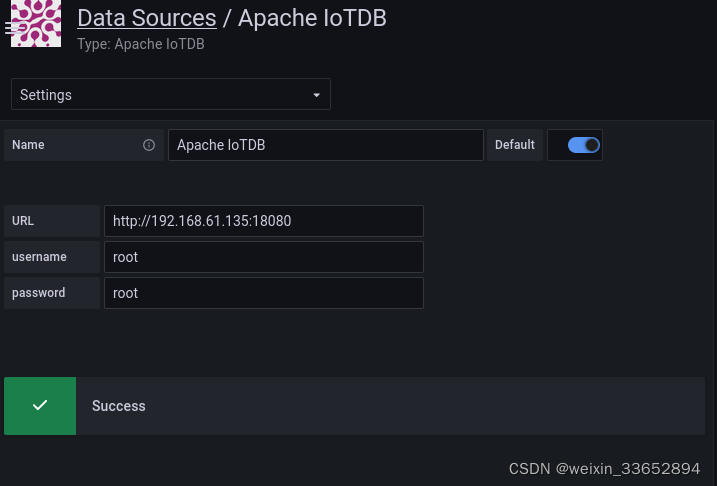This screenshot has height=486, width=717.
Task: Click the username input field
Action: point(264,257)
